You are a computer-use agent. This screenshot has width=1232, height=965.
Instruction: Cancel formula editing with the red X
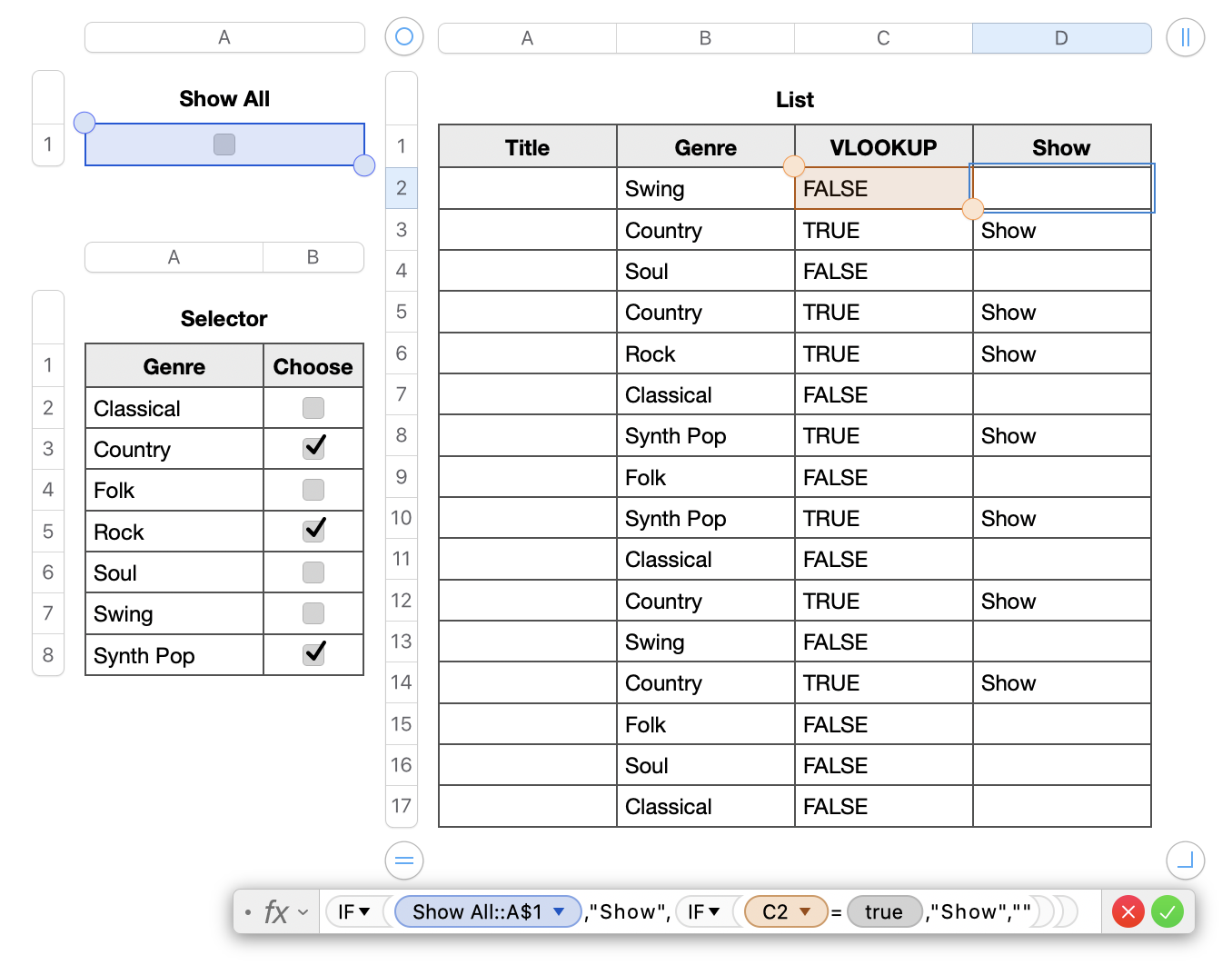tap(1128, 911)
